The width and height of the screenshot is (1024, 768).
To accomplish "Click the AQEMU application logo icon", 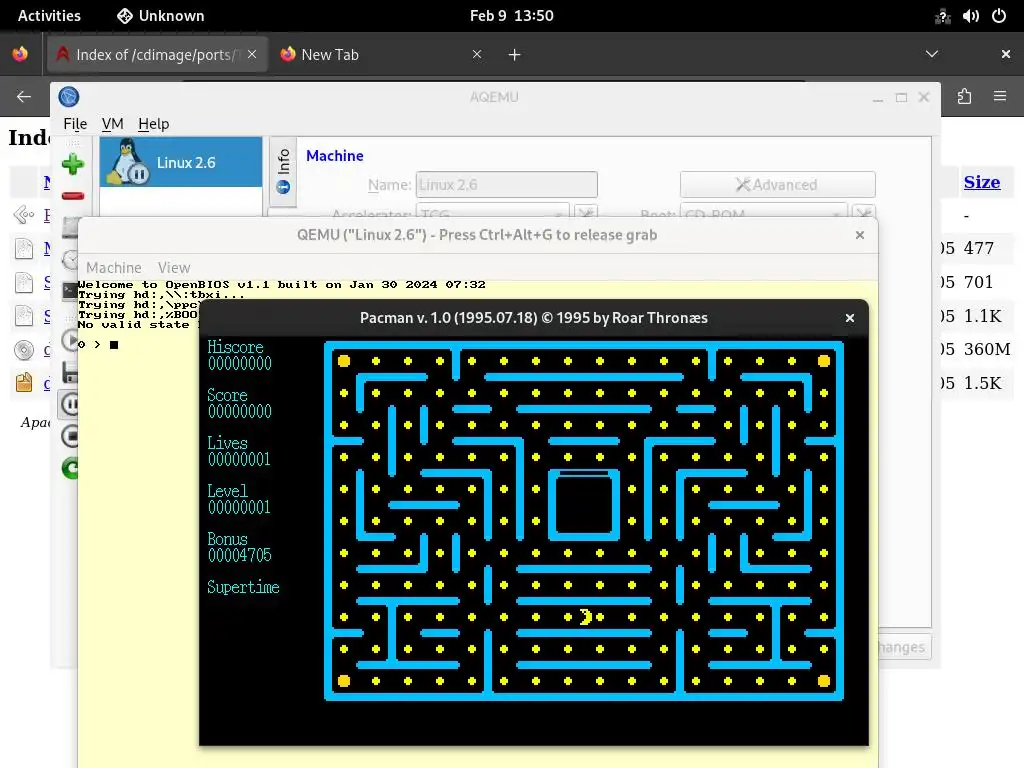I will click(x=69, y=97).
